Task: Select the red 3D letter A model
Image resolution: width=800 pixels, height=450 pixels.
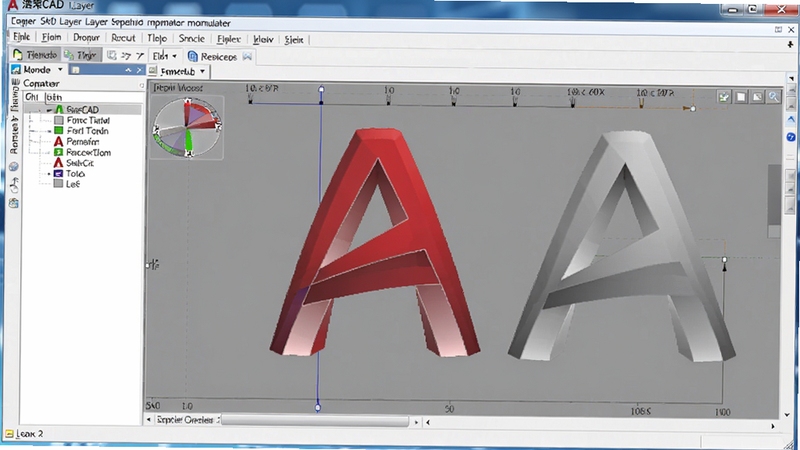Action: 375,242
